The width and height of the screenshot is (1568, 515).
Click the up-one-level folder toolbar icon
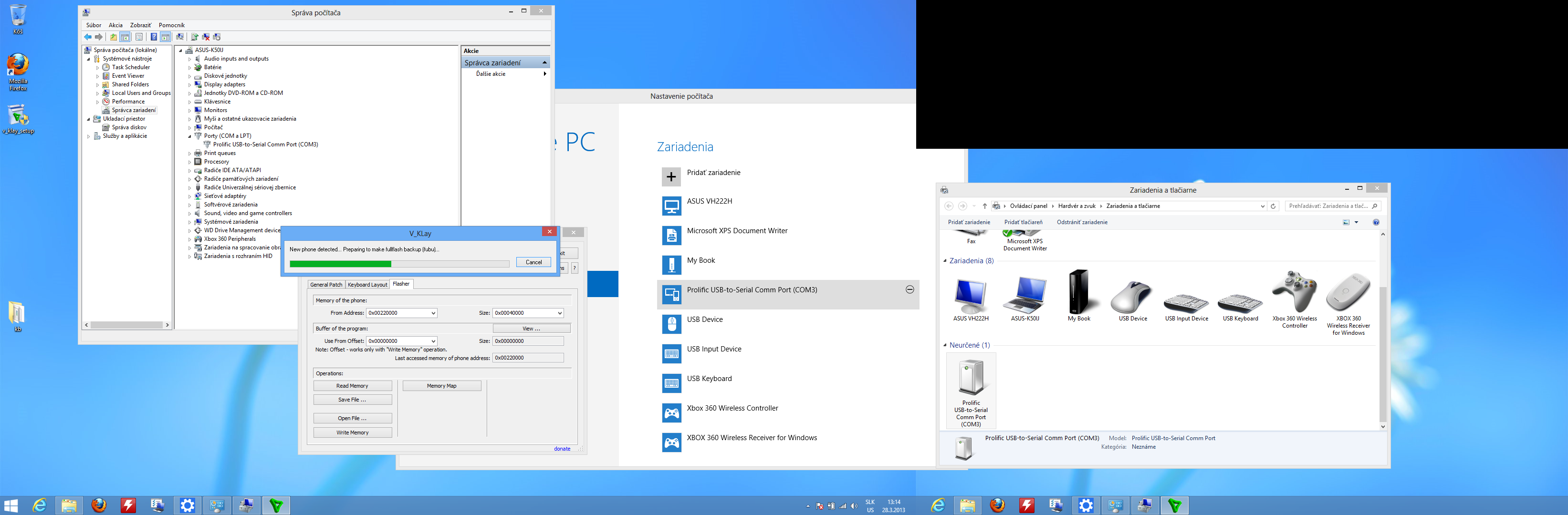click(x=114, y=37)
